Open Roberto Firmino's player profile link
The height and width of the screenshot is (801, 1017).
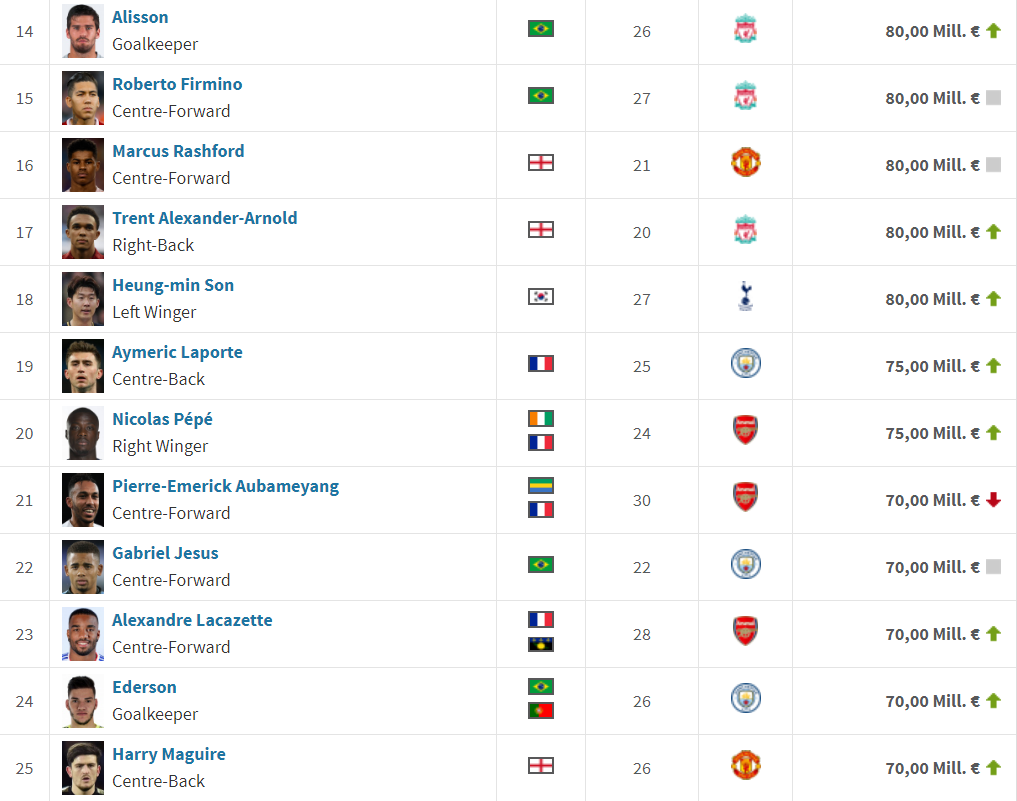pyautogui.click(x=177, y=84)
